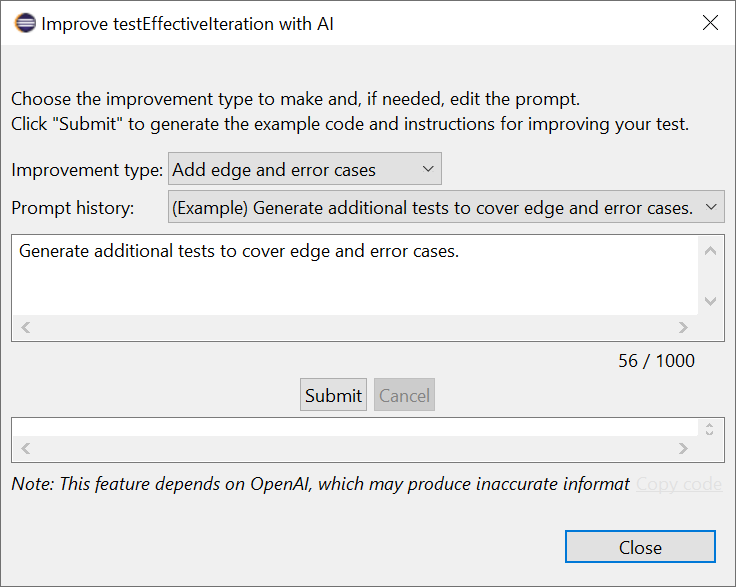Expand the Prompt history combo box
Screen dimensions: 736x587
(x=446, y=207)
